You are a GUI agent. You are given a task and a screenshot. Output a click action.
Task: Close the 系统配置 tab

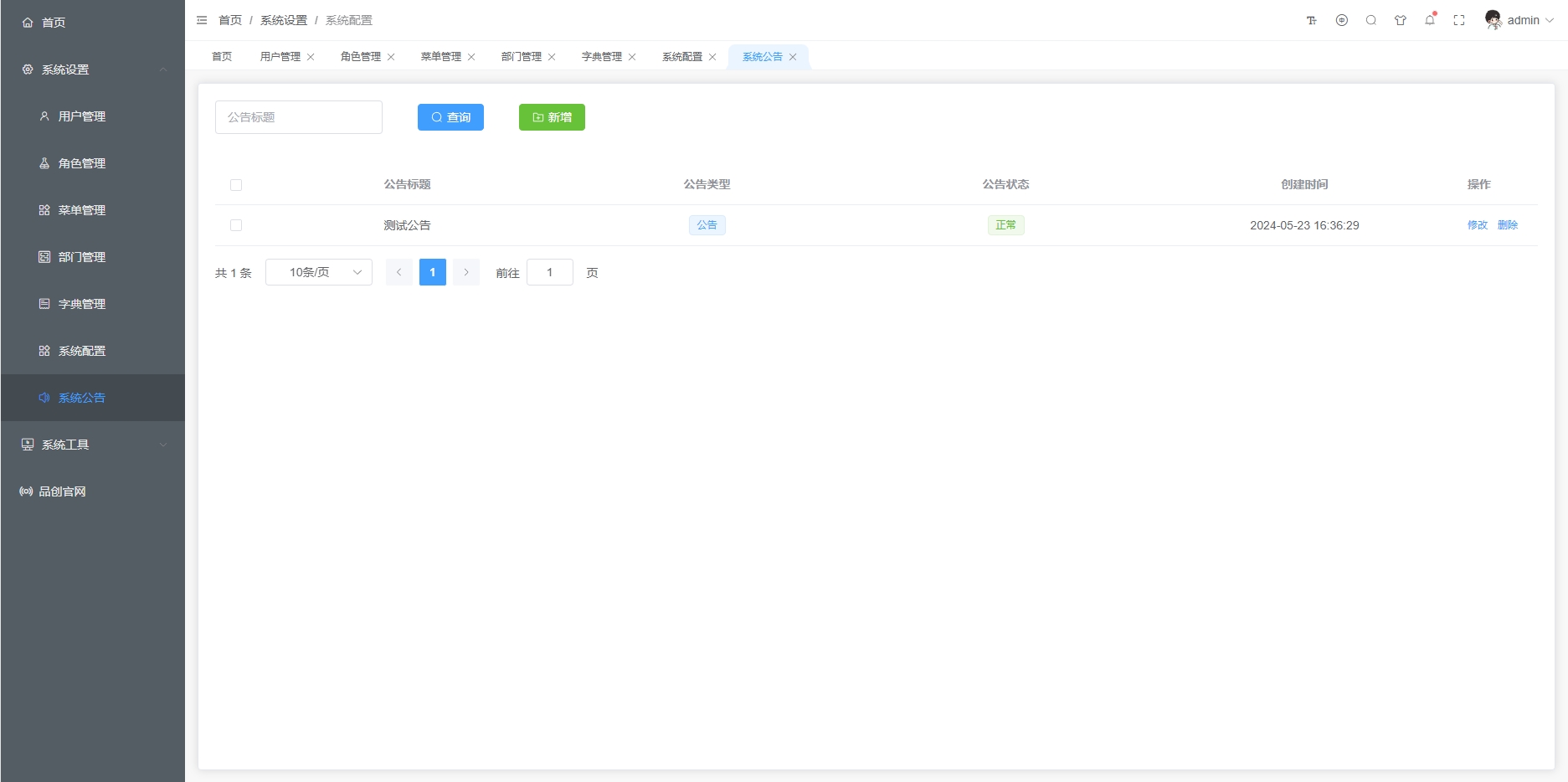pyautogui.click(x=712, y=57)
